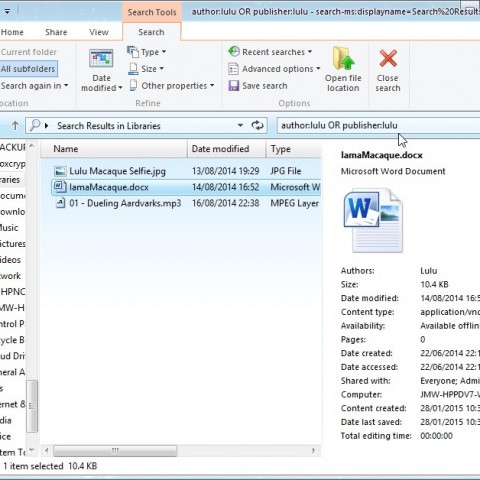Select Libraries in the navigation pane

click(x=10, y=180)
